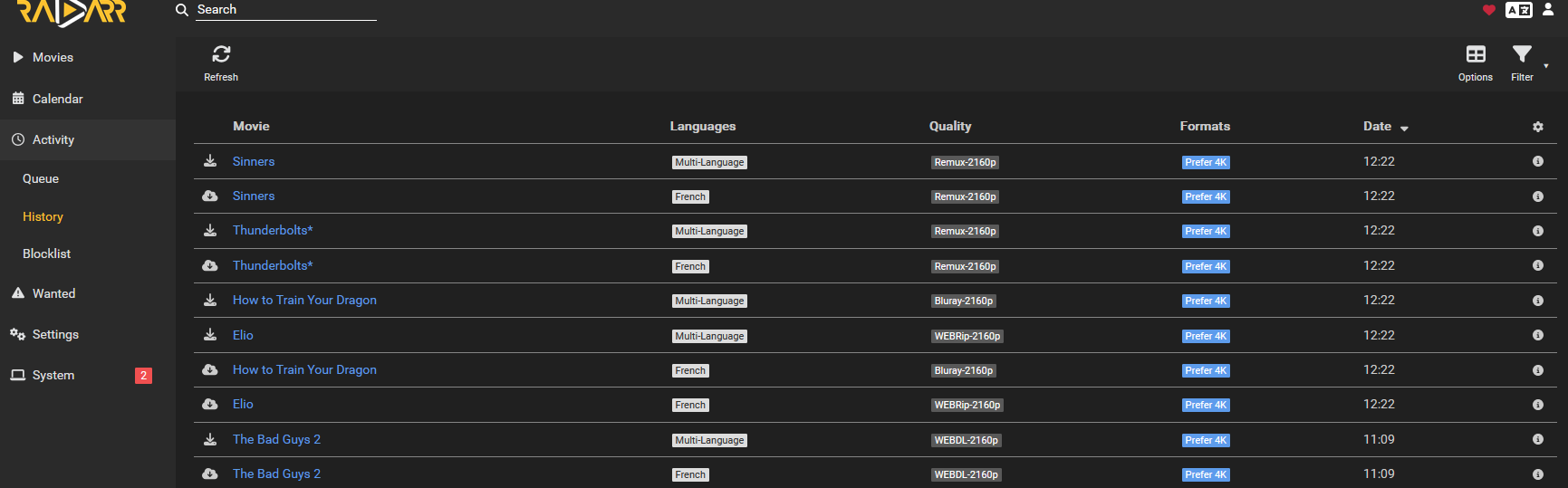Viewport: 1568px width, 488px height.
Task: Select Activity in the sidebar
Action: pos(88,139)
